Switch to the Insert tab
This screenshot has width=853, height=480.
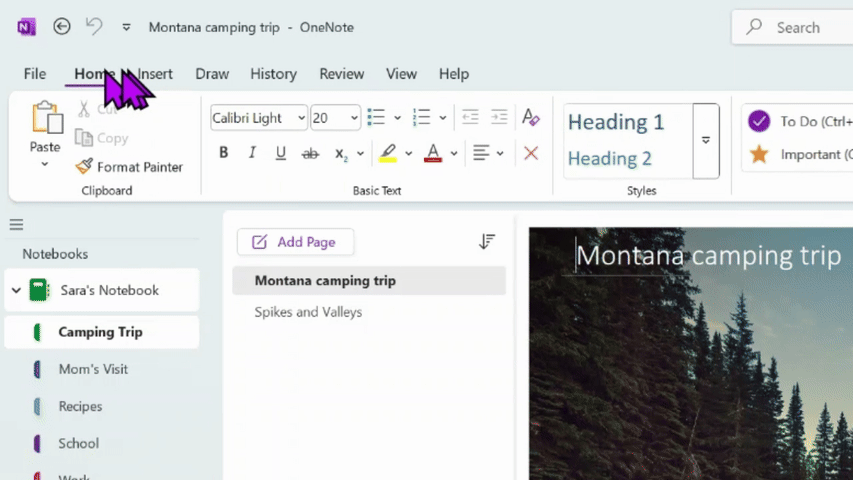[155, 73]
